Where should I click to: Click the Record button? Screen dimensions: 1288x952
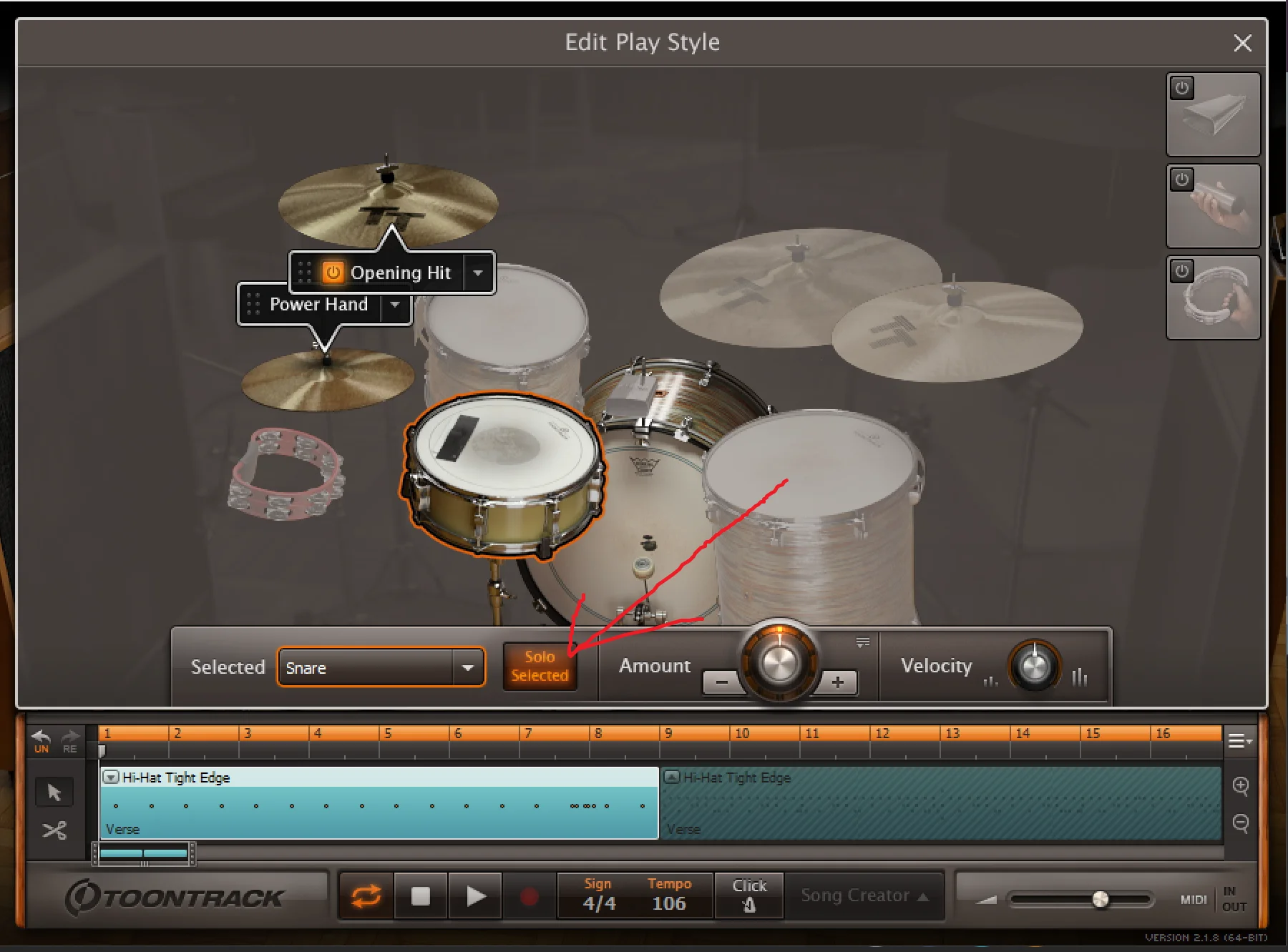[529, 896]
